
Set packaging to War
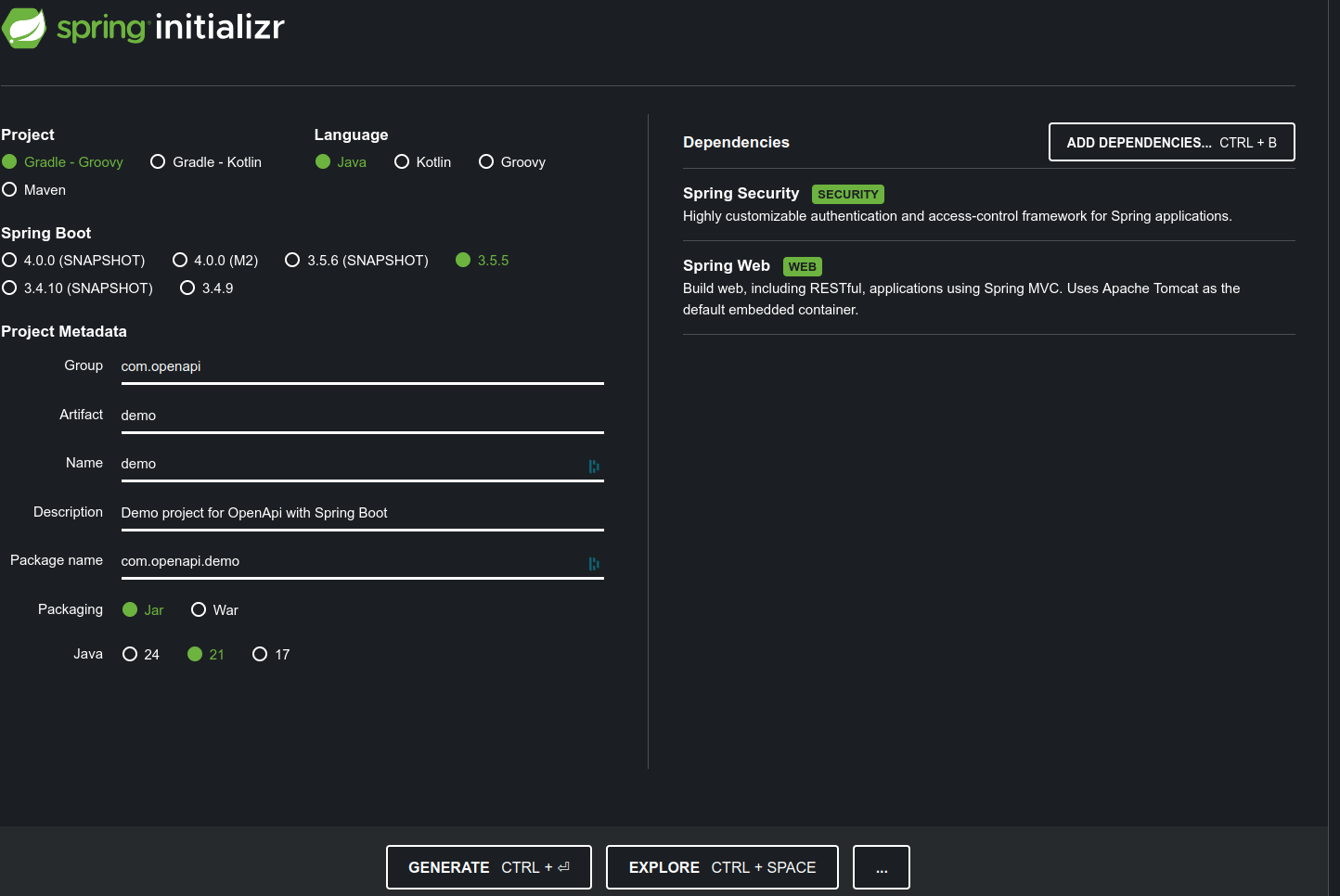tap(214, 609)
